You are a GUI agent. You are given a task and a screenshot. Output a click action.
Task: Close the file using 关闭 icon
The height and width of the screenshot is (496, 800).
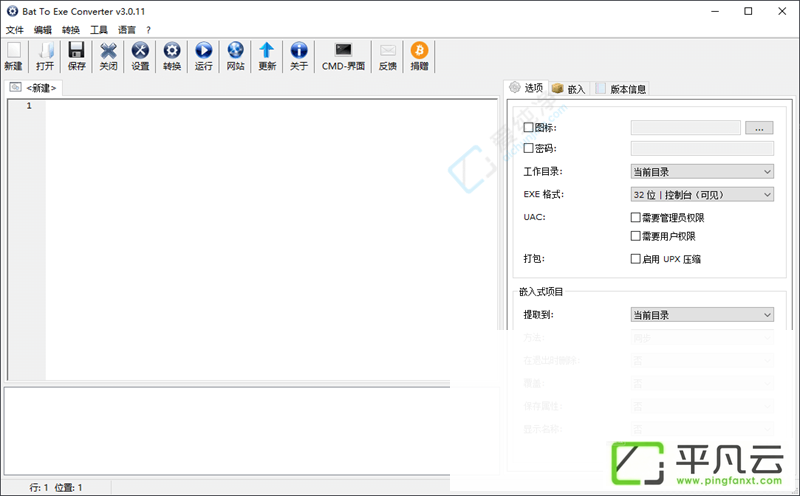(x=108, y=50)
